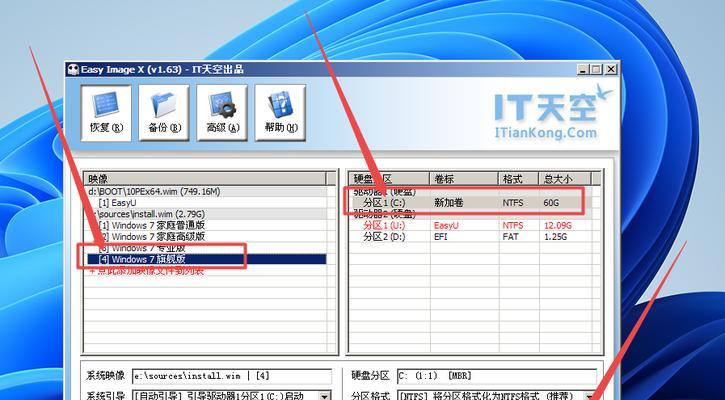Screen dimensions: 725x400
Task: Select partition 分区2 (D:) row
Action: (x=471, y=237)
